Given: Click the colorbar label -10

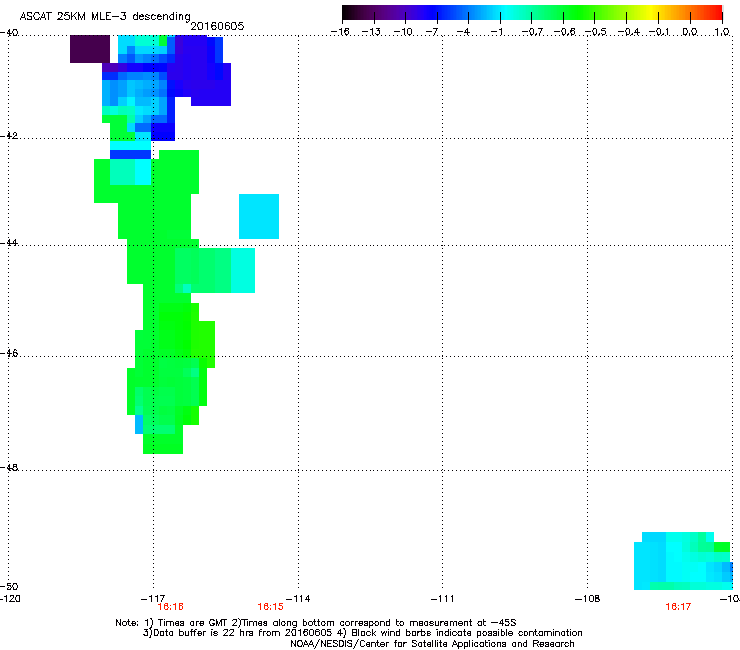Looking at the screenshot, I should coord(403,32).
